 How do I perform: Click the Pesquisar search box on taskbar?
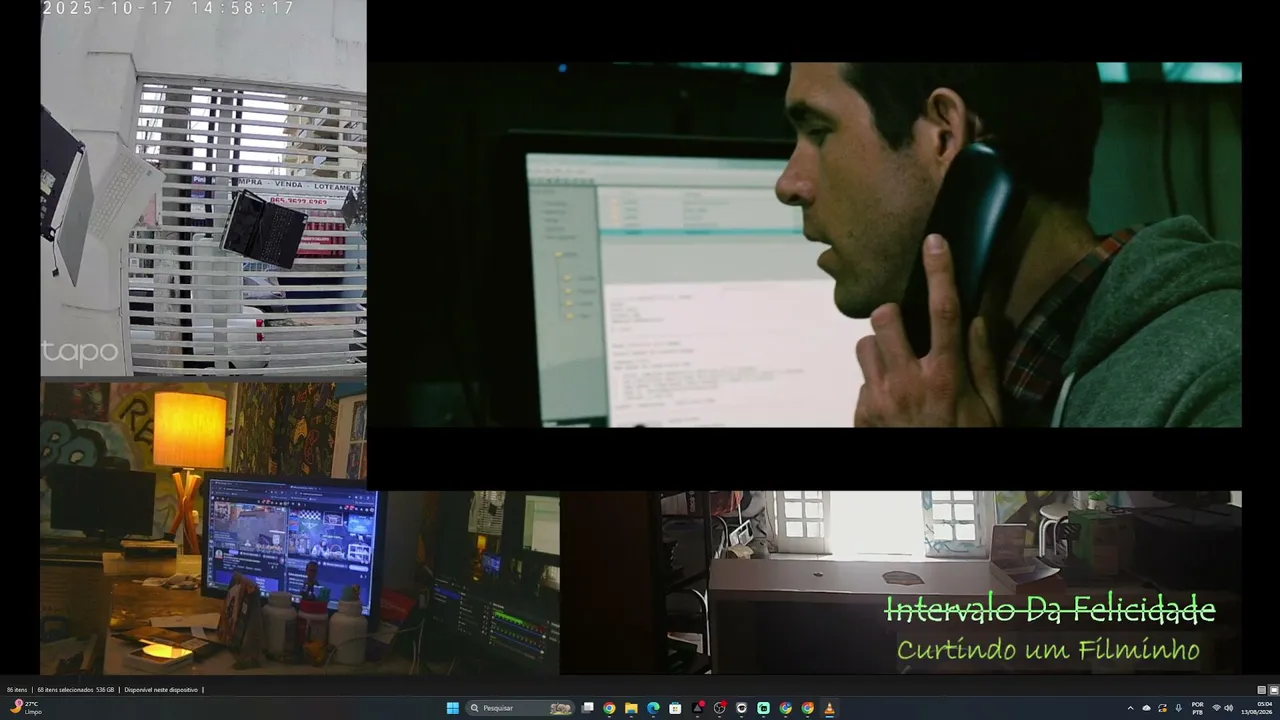(x=521, y=708)
